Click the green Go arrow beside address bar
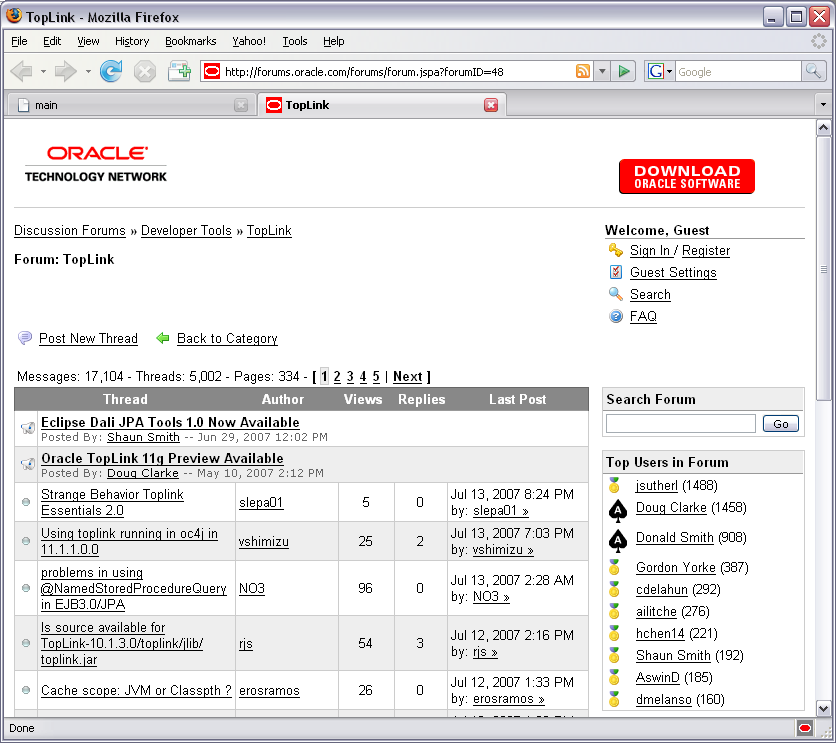This screenshot has width=836, height=743. pyautogui.click(x=623, y=71)
